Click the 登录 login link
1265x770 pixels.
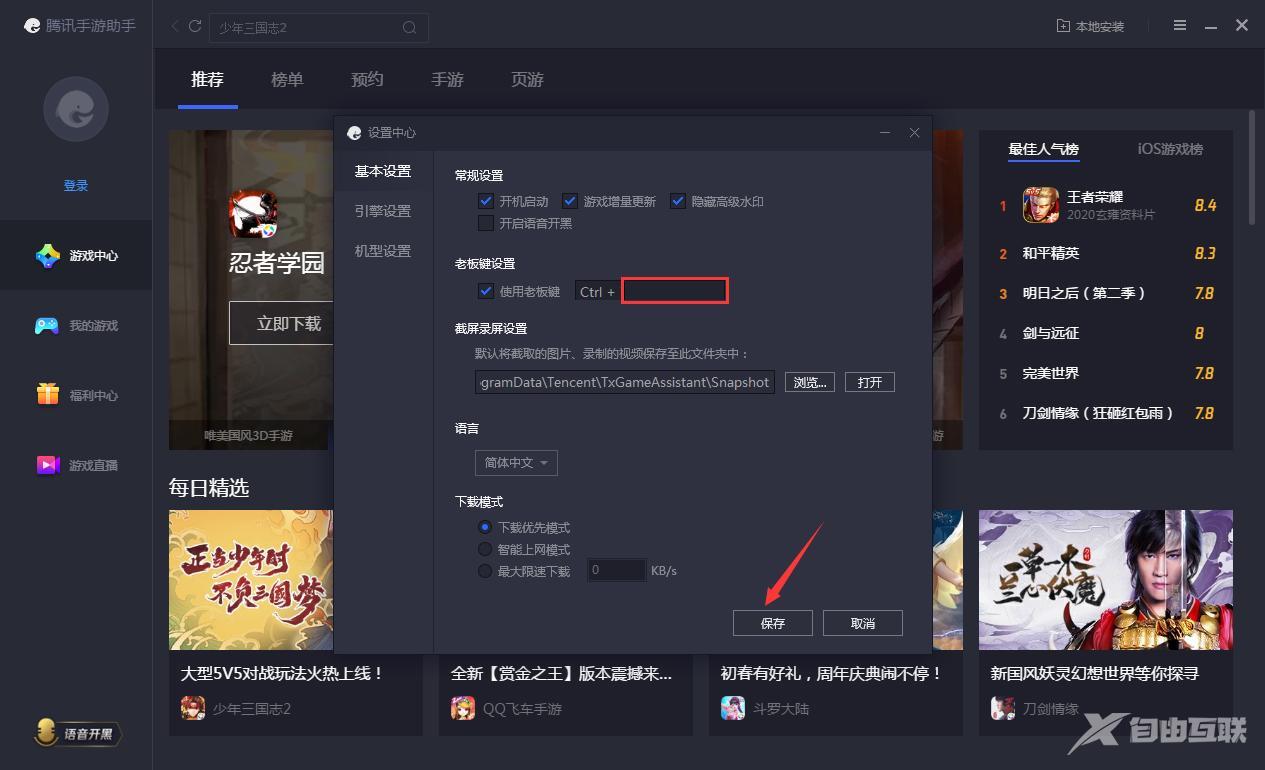point(76,186)
